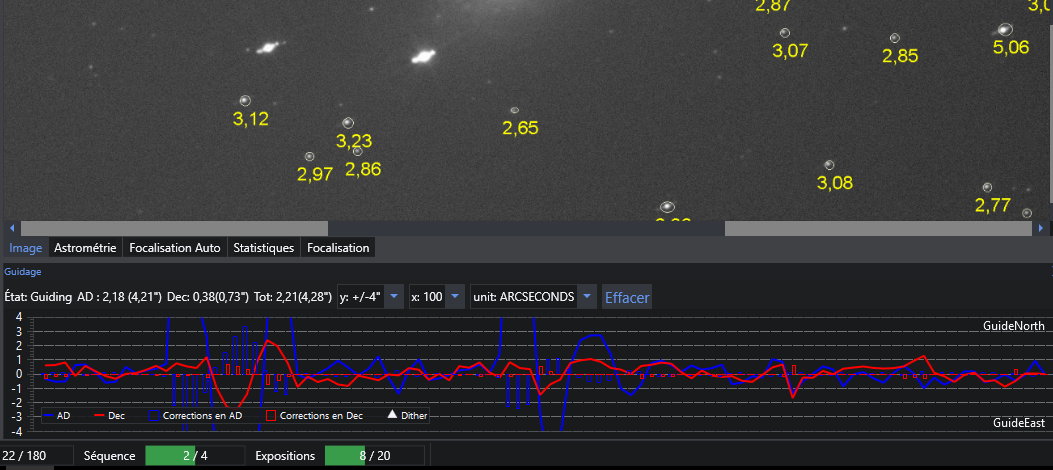Open the y: +/-4" scale dropdown
This screenshot has height=470, width=1053.
370,296
